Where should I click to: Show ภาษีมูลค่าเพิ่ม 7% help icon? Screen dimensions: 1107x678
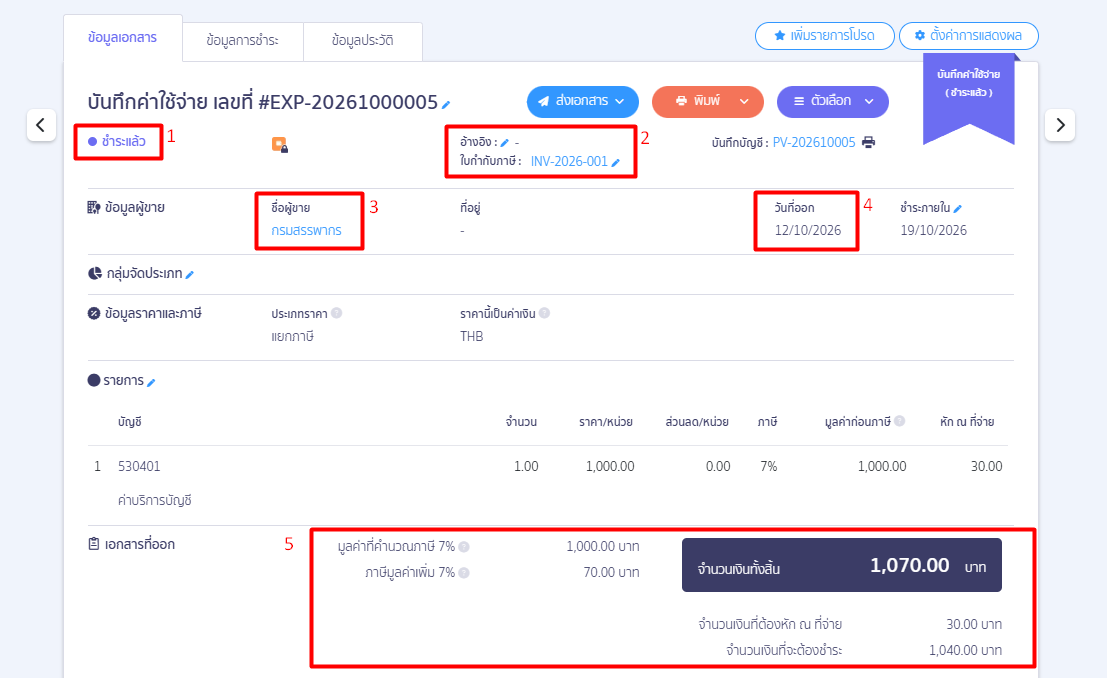[x=464, y=573]
